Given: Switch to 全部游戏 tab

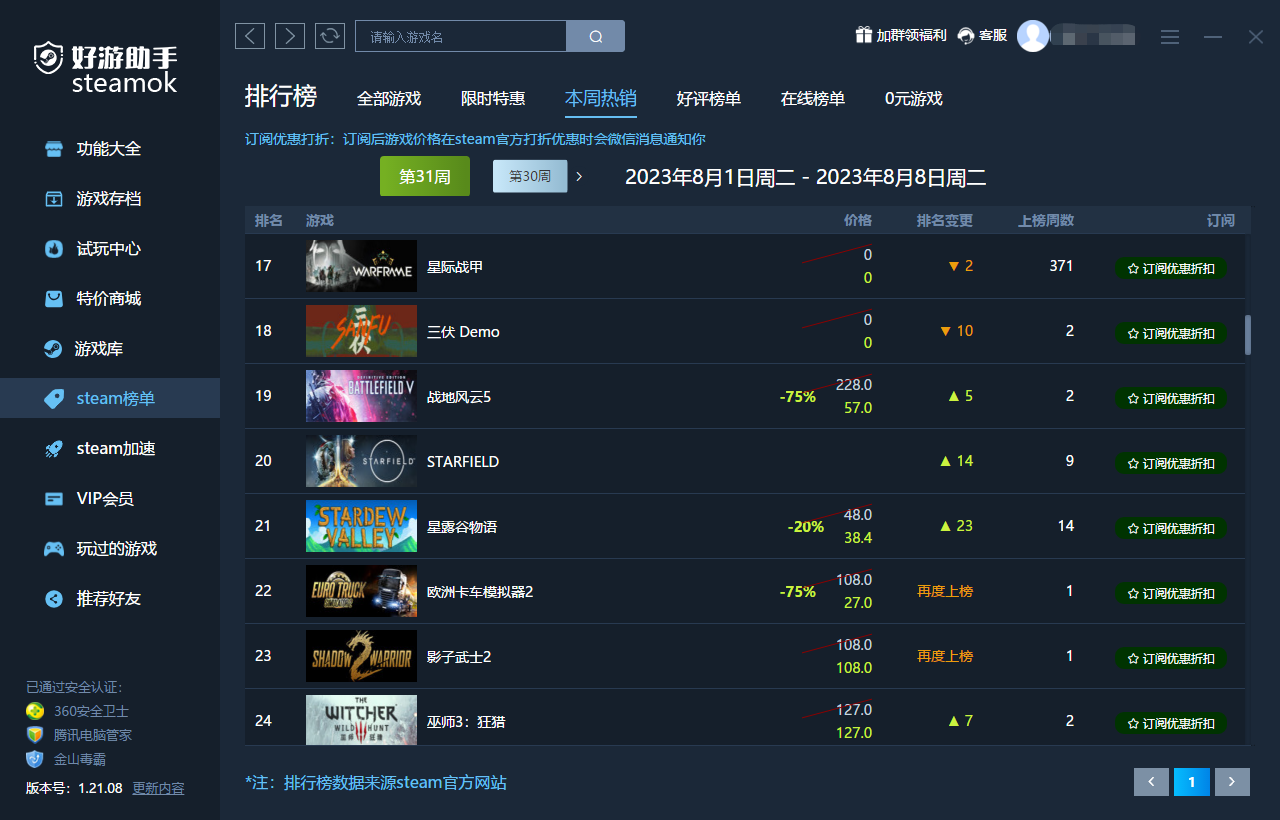Looking at the screenshot, I should point(389,99).
